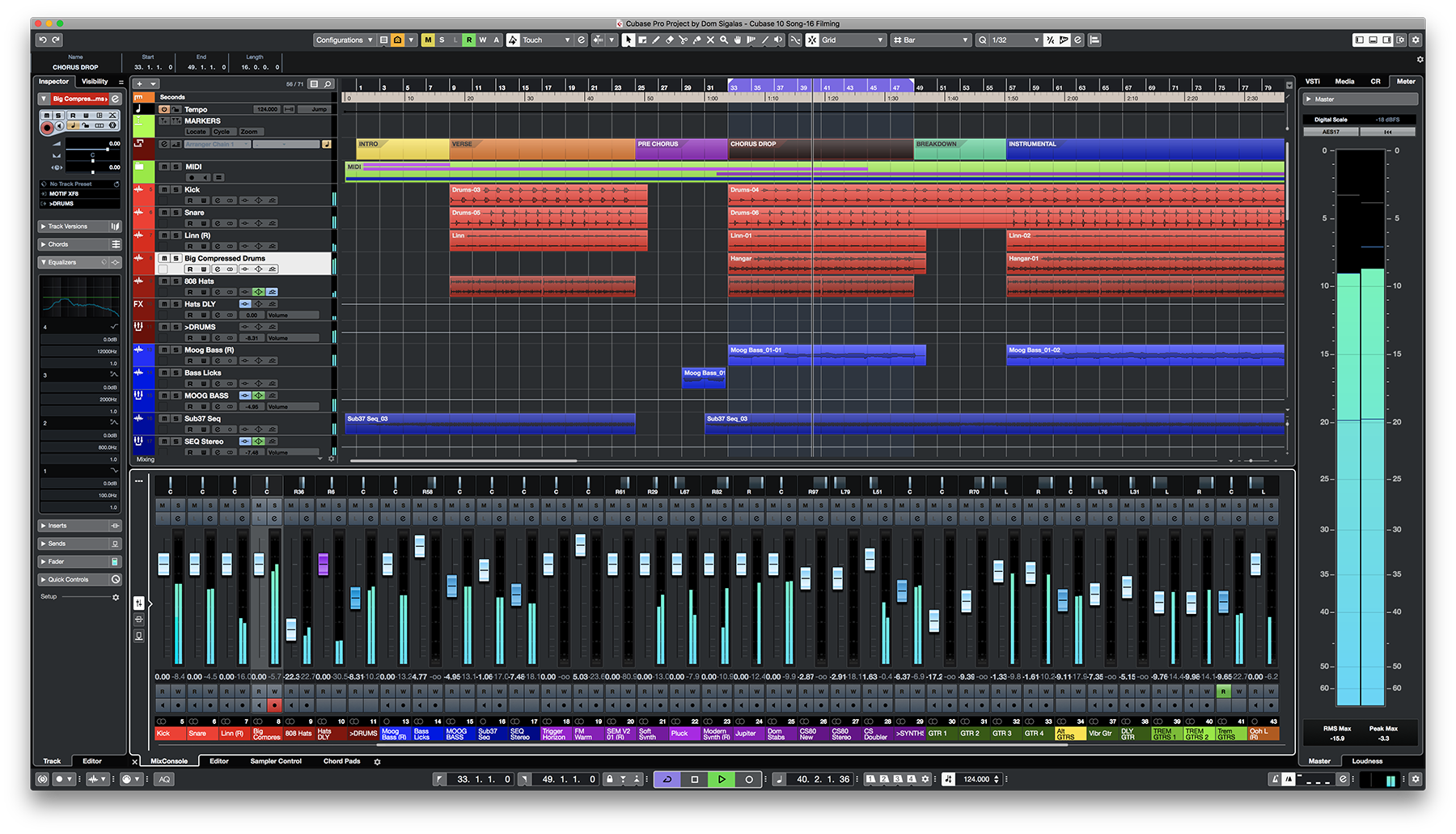Open setup gear in Inspector Setup row

point(116,597)
